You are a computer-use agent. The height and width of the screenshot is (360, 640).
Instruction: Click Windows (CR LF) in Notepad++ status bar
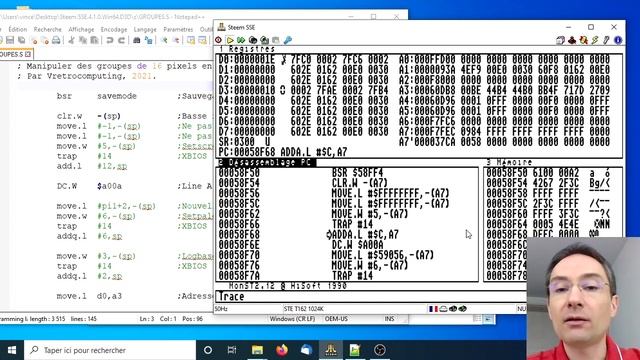pos(292,319)
